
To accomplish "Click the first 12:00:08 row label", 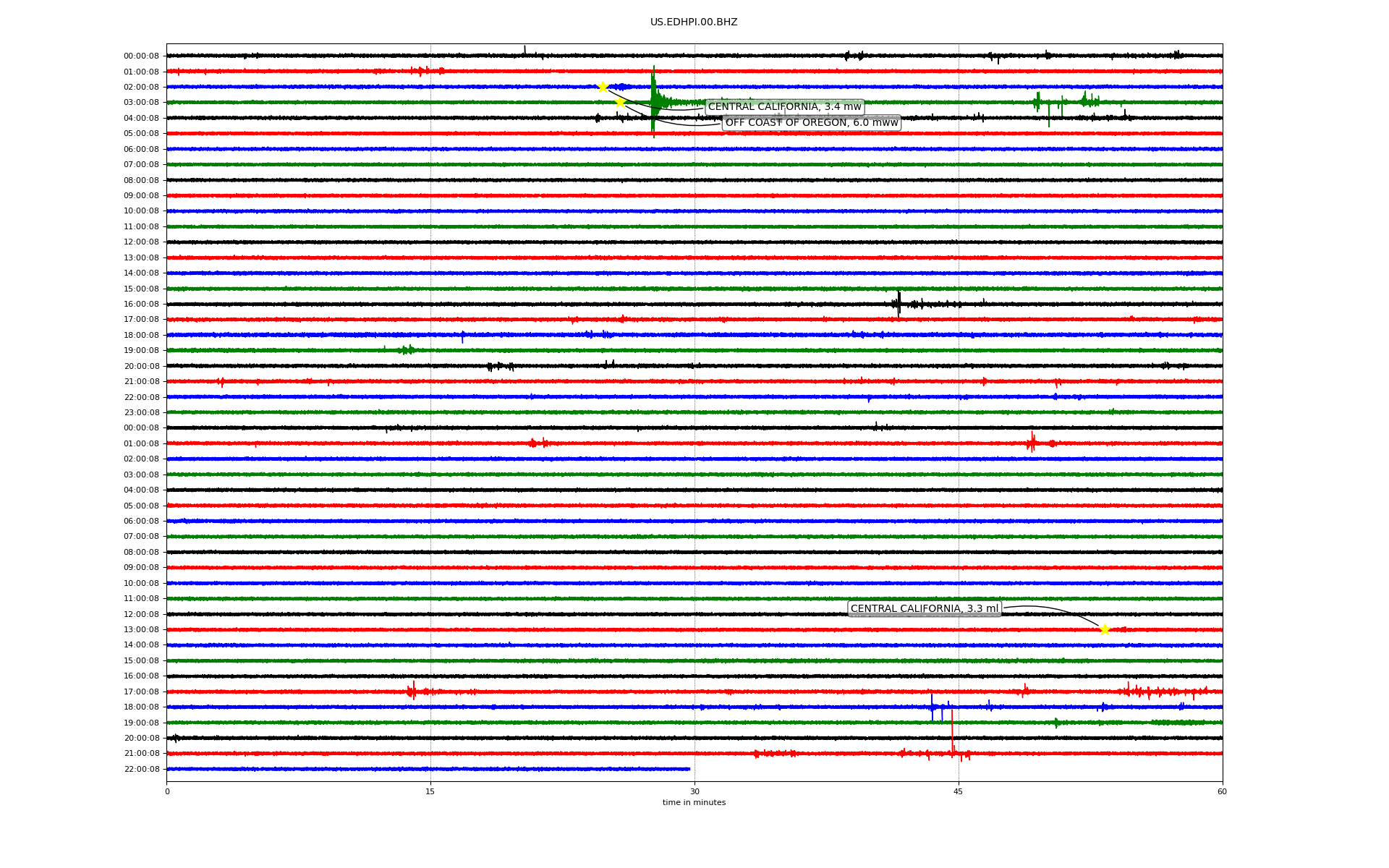I will 141,242.
